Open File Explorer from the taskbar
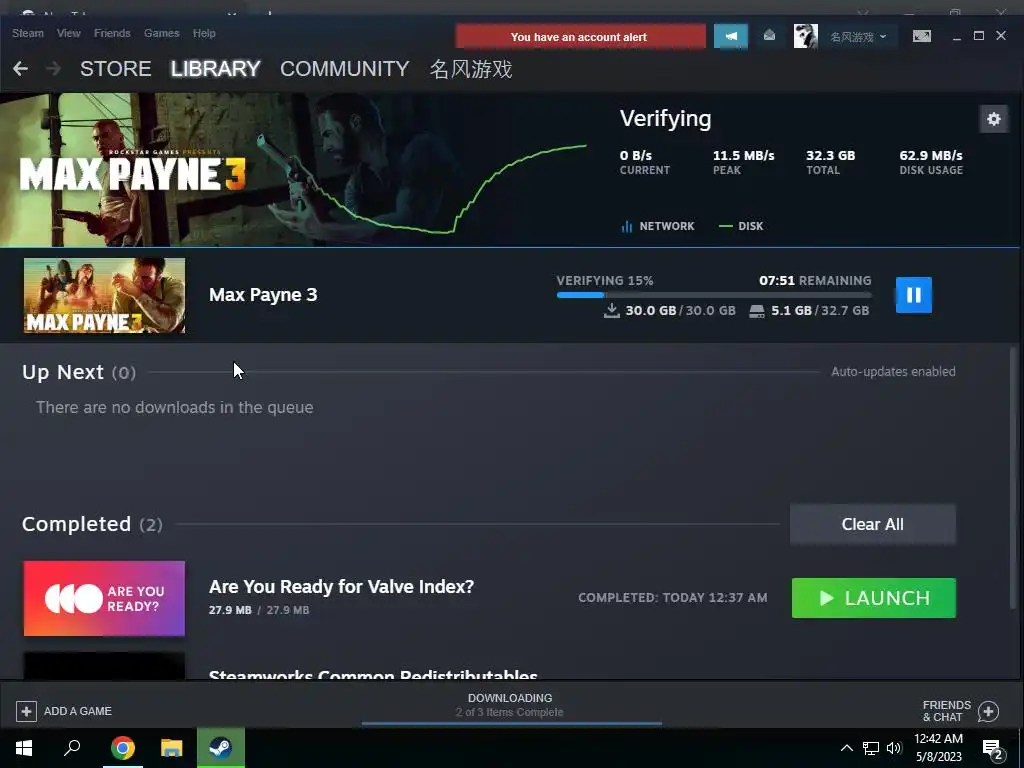The image size is (1024, 768). [171, 748]
